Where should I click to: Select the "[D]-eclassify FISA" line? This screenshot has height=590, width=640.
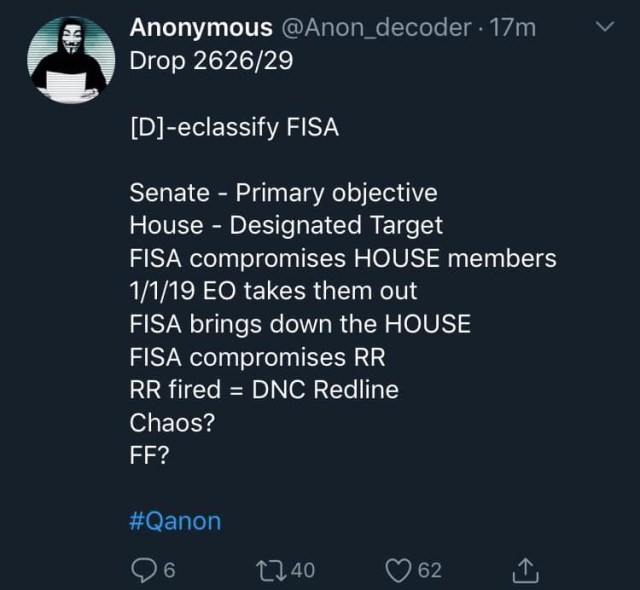[234, 127]
